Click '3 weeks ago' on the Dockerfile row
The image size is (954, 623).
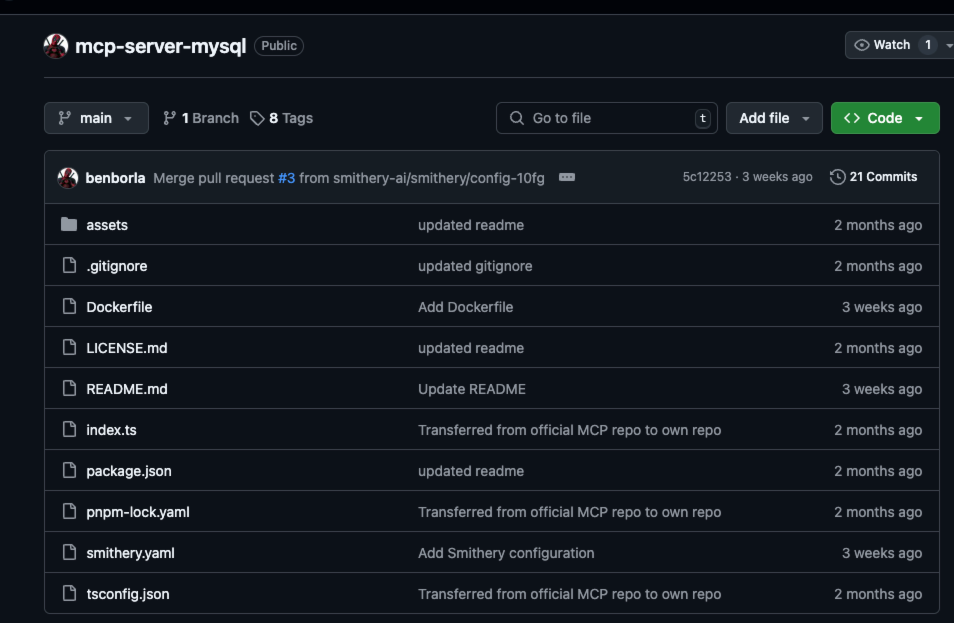tap(882, 307)
